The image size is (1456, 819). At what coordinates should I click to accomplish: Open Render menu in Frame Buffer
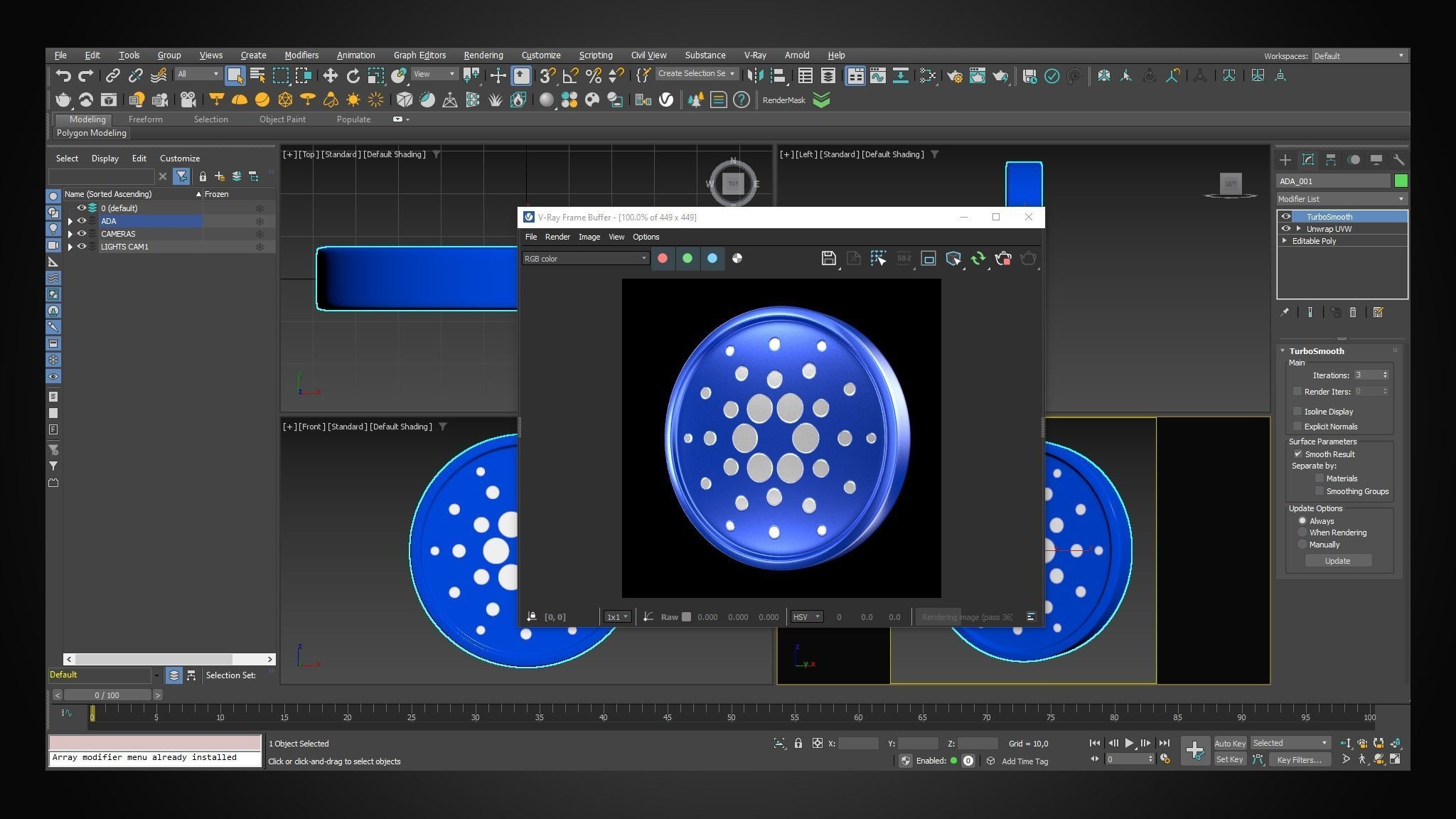(557, 237)
